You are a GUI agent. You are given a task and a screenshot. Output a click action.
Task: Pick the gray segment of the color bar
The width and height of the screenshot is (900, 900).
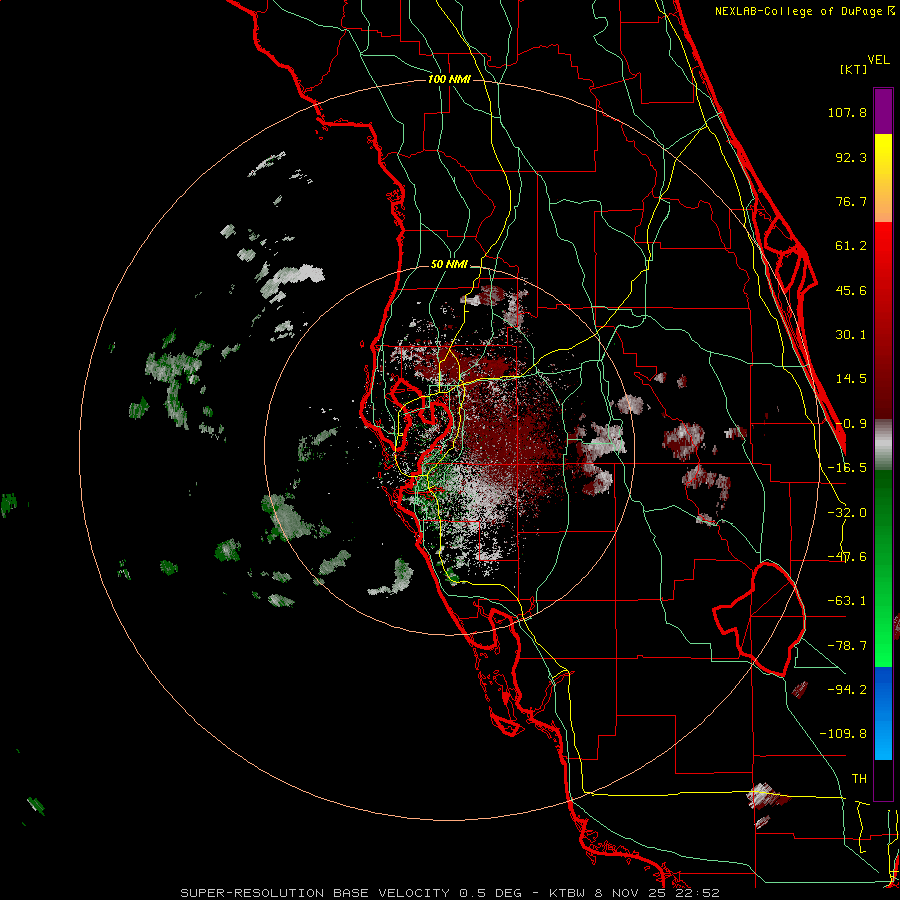point(883,445)
